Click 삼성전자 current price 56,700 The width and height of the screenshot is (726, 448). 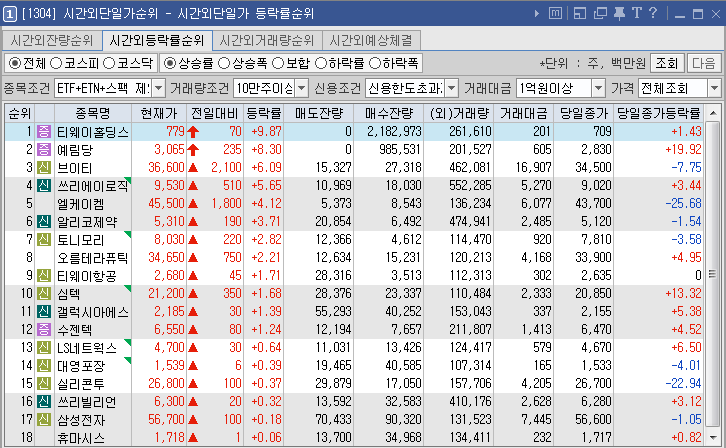pyautogui.click(x=166, y=419)
